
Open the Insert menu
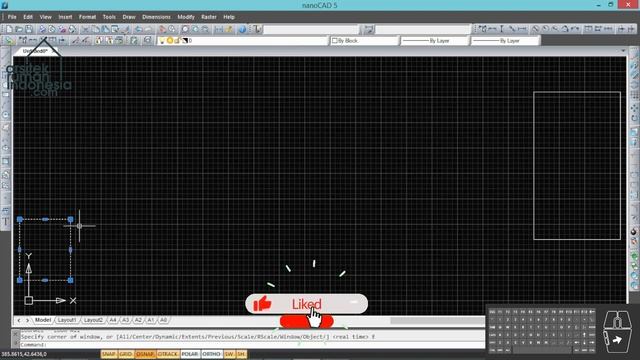pyautogui.click(x=65, y=17)
